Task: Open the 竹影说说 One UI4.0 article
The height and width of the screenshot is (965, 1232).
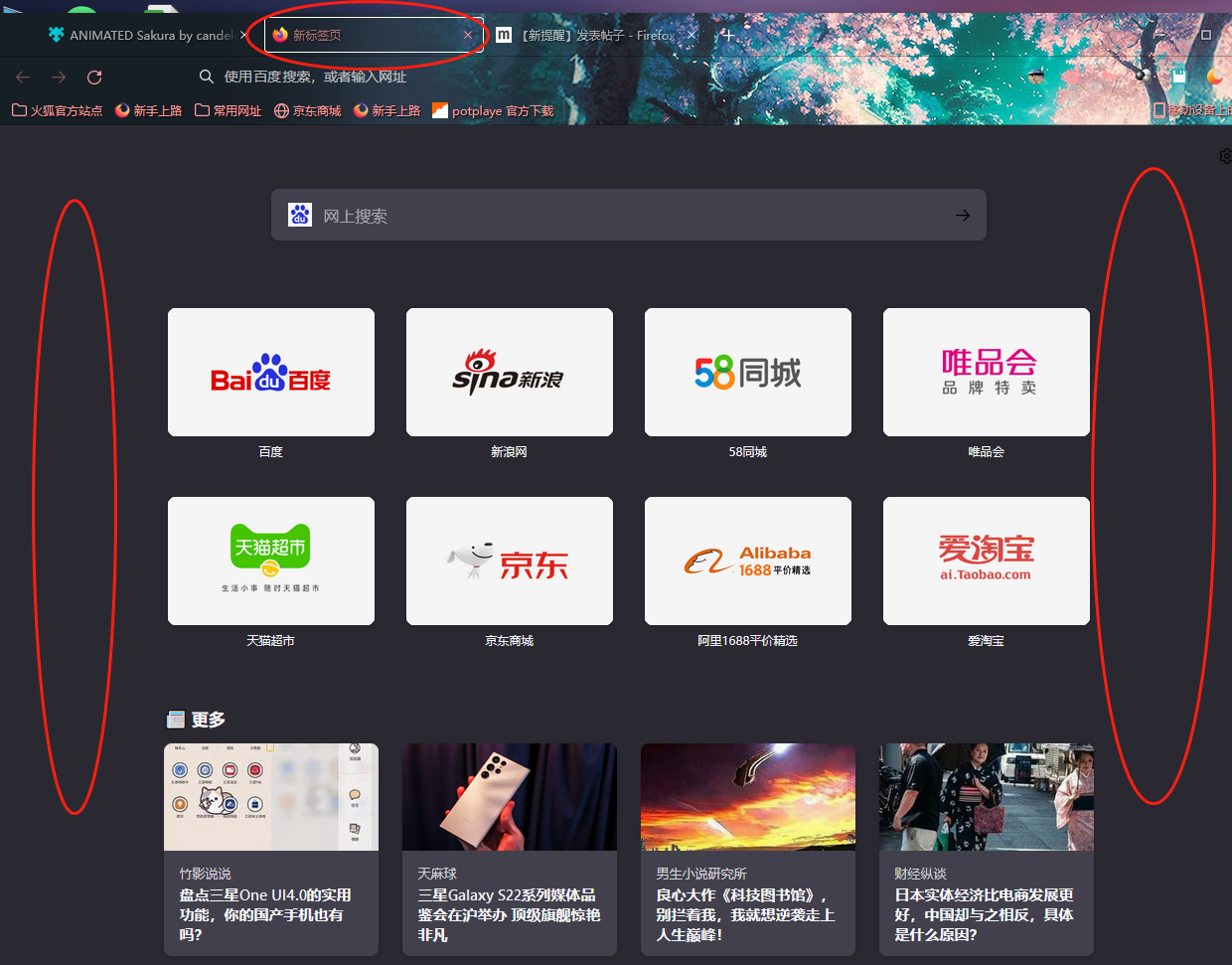Action: pyautogui.click(x=271, y=850)
